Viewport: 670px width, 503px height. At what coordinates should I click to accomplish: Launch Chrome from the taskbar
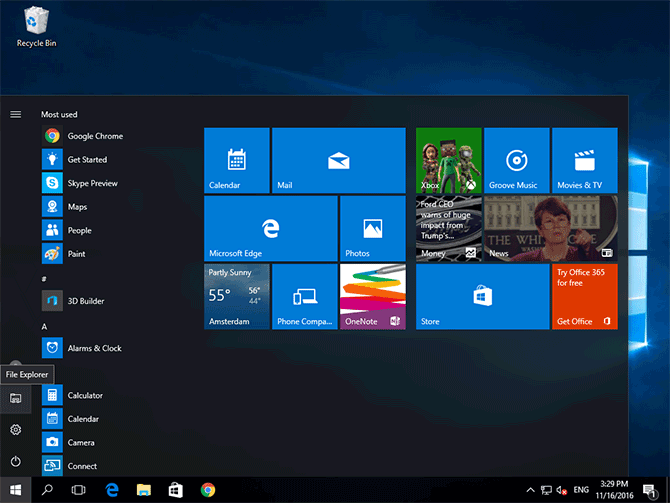click(x=208, y=490)
